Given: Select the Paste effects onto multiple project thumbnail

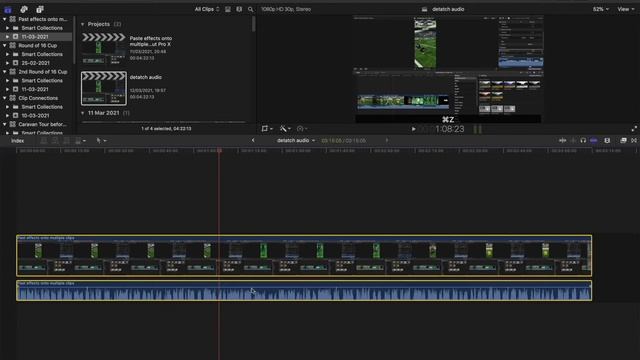Looking at the screenshot, I should point(104,49).
